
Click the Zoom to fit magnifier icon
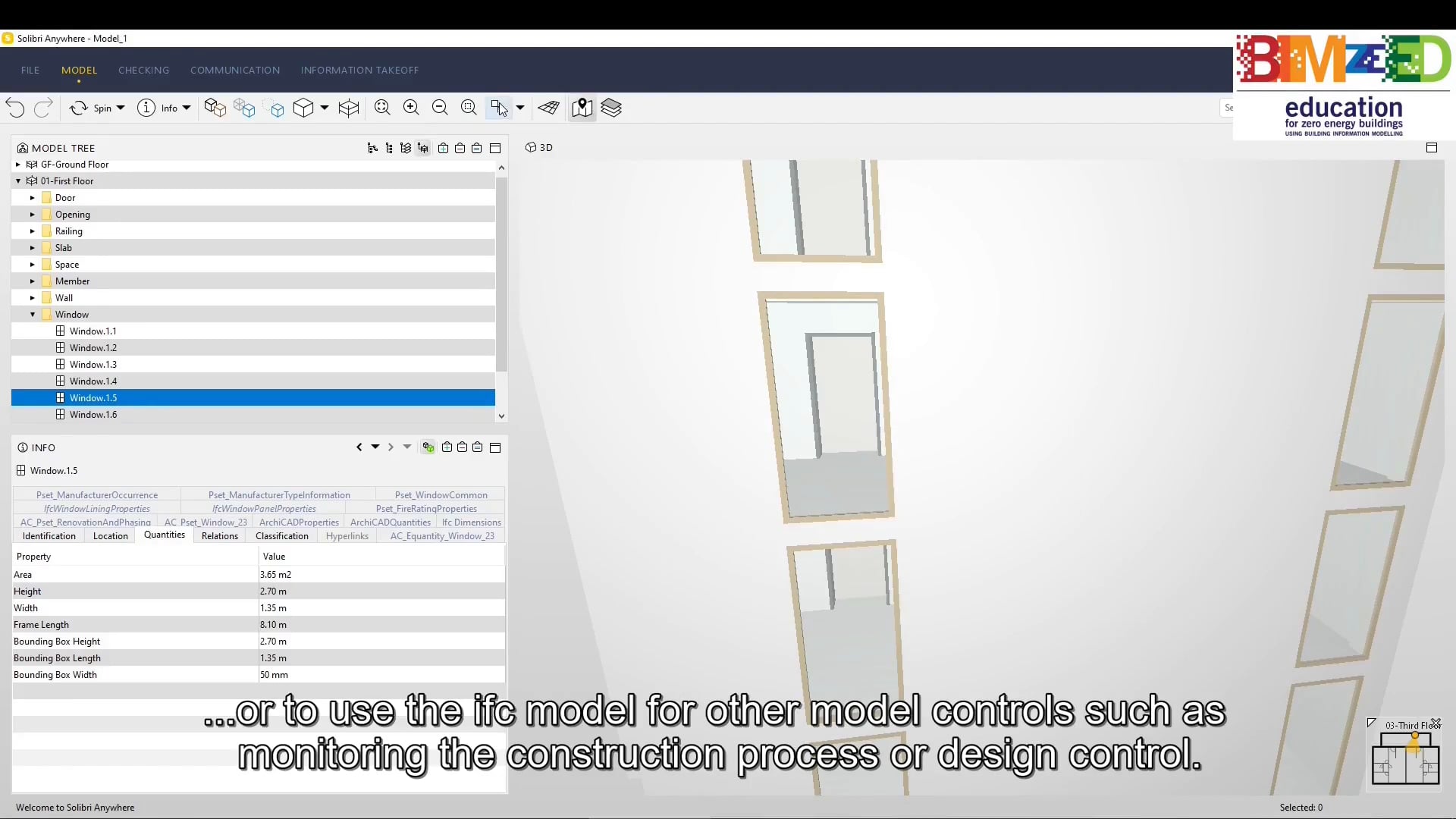[382, 108]
